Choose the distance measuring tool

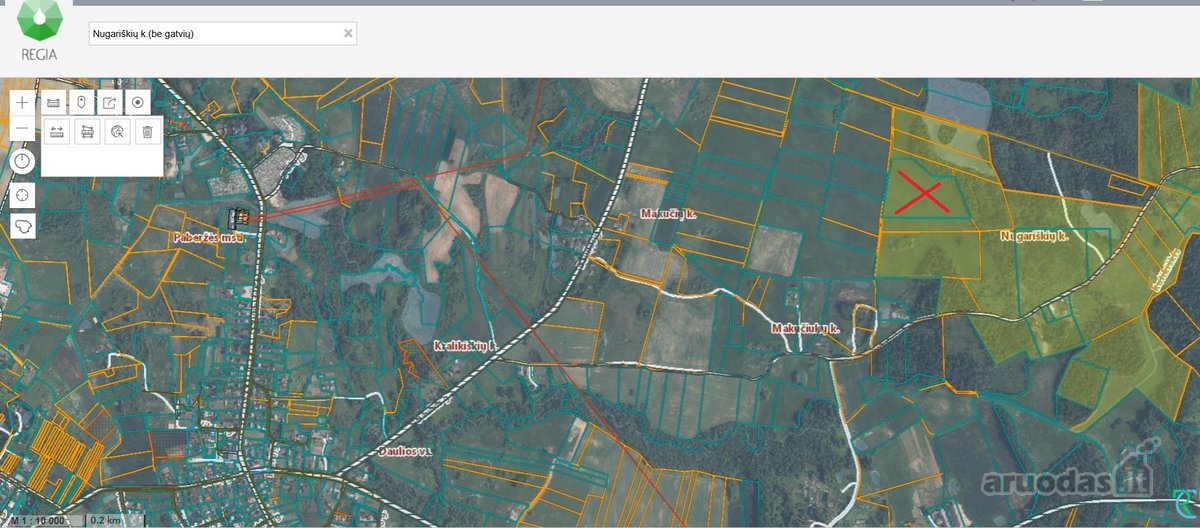[x=57, y=131]
